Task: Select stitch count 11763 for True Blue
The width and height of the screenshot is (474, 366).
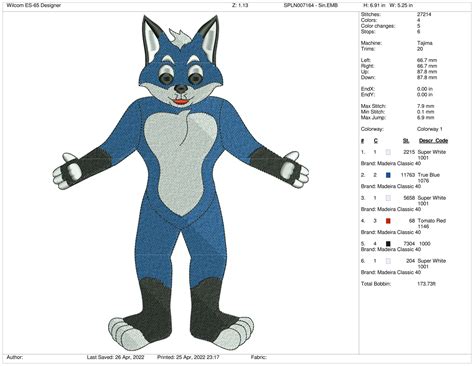Action: [x=408, y=175]
